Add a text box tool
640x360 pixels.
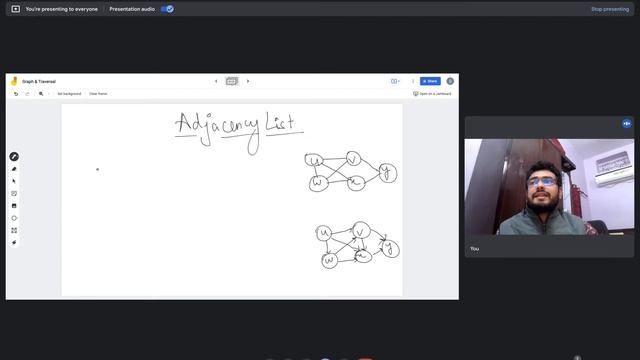(x=14, y=230)
